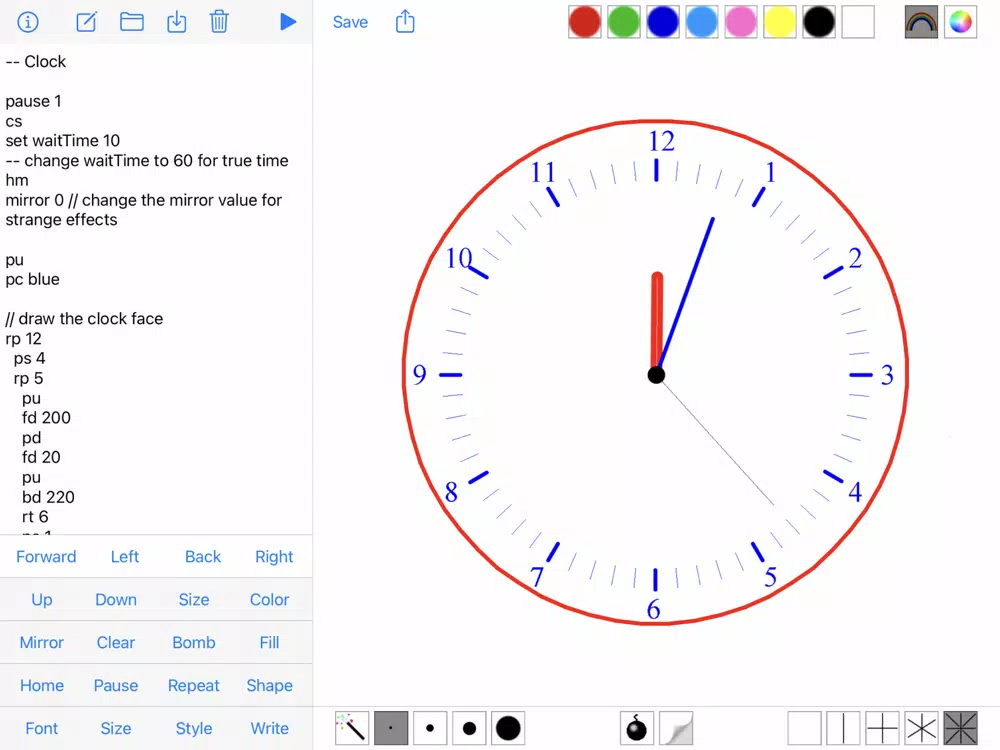Select the yellow color swatch
Image resolution: width=1000 pixels, height=750 pixels.
pos(779,22)
